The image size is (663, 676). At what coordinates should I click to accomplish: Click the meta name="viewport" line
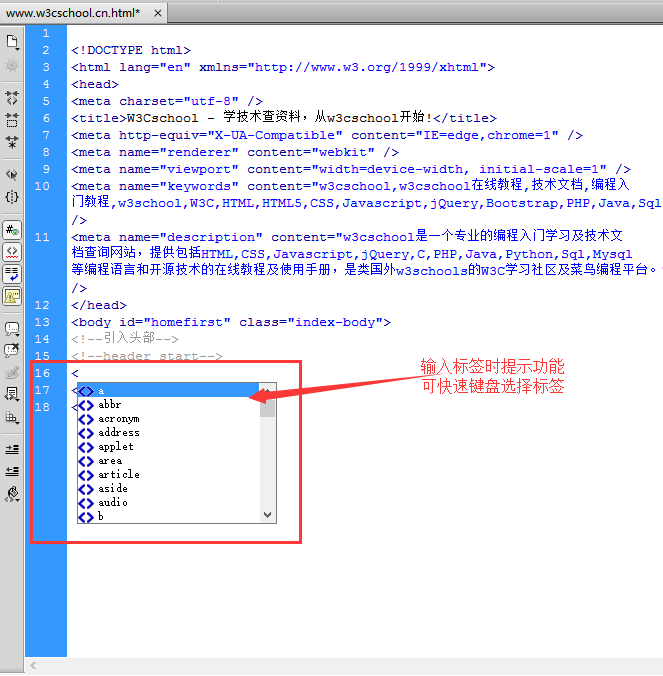coord(351,169)
